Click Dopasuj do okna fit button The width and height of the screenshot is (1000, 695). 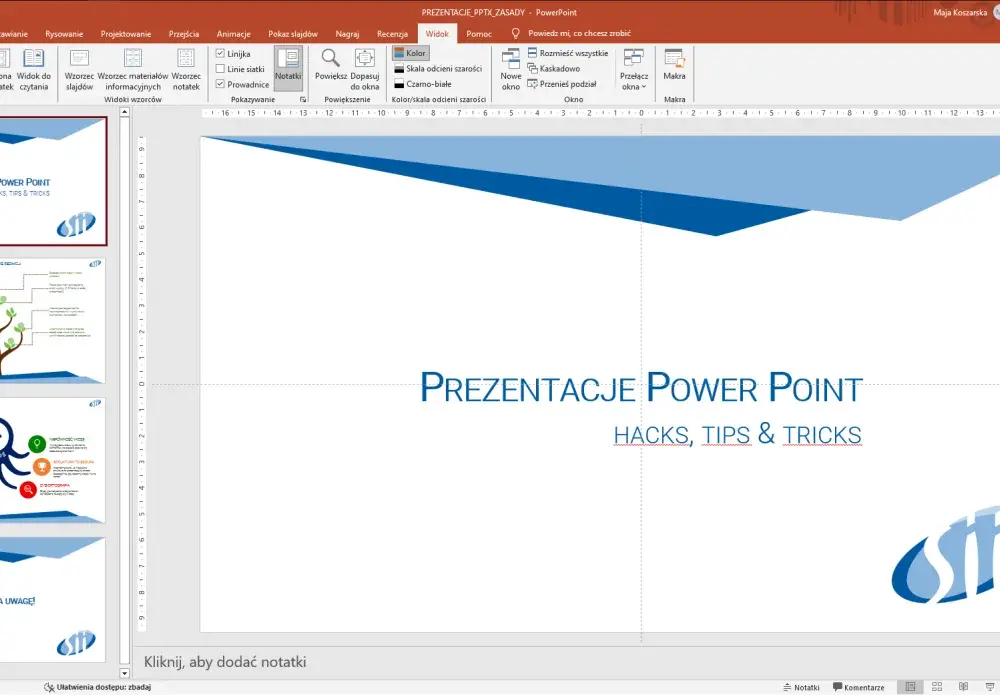[365, 70]
